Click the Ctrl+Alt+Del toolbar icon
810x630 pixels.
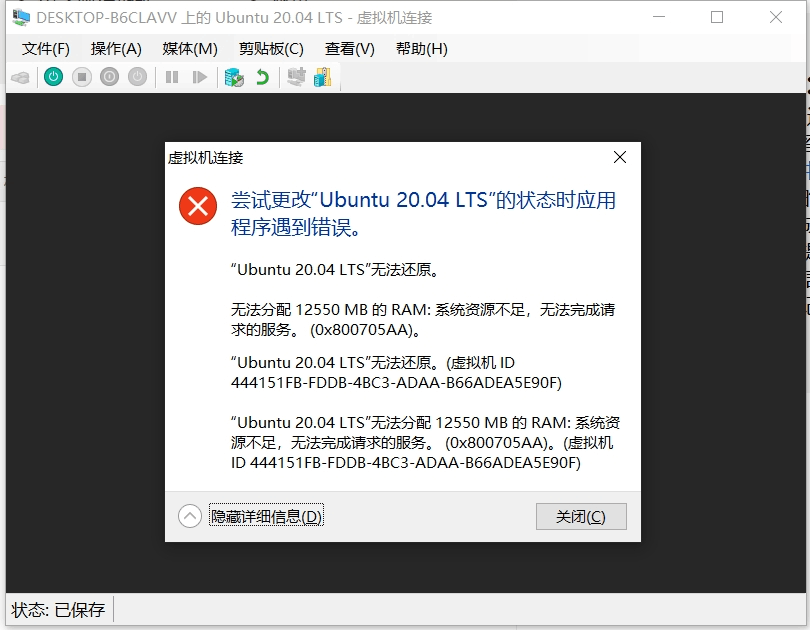[x=21, y=77]
